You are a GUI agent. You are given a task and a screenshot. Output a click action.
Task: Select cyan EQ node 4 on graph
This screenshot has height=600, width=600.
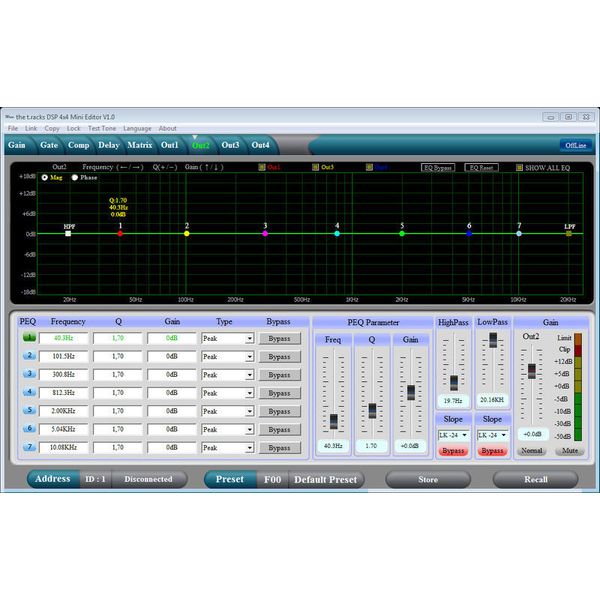337,233
